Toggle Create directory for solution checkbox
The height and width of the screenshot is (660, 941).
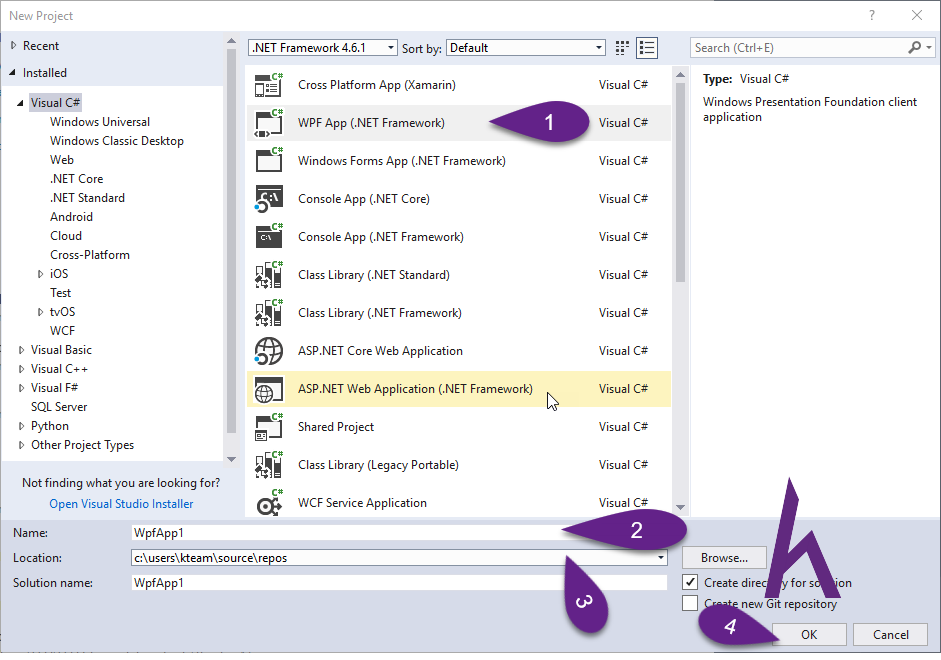coord(690,582)
